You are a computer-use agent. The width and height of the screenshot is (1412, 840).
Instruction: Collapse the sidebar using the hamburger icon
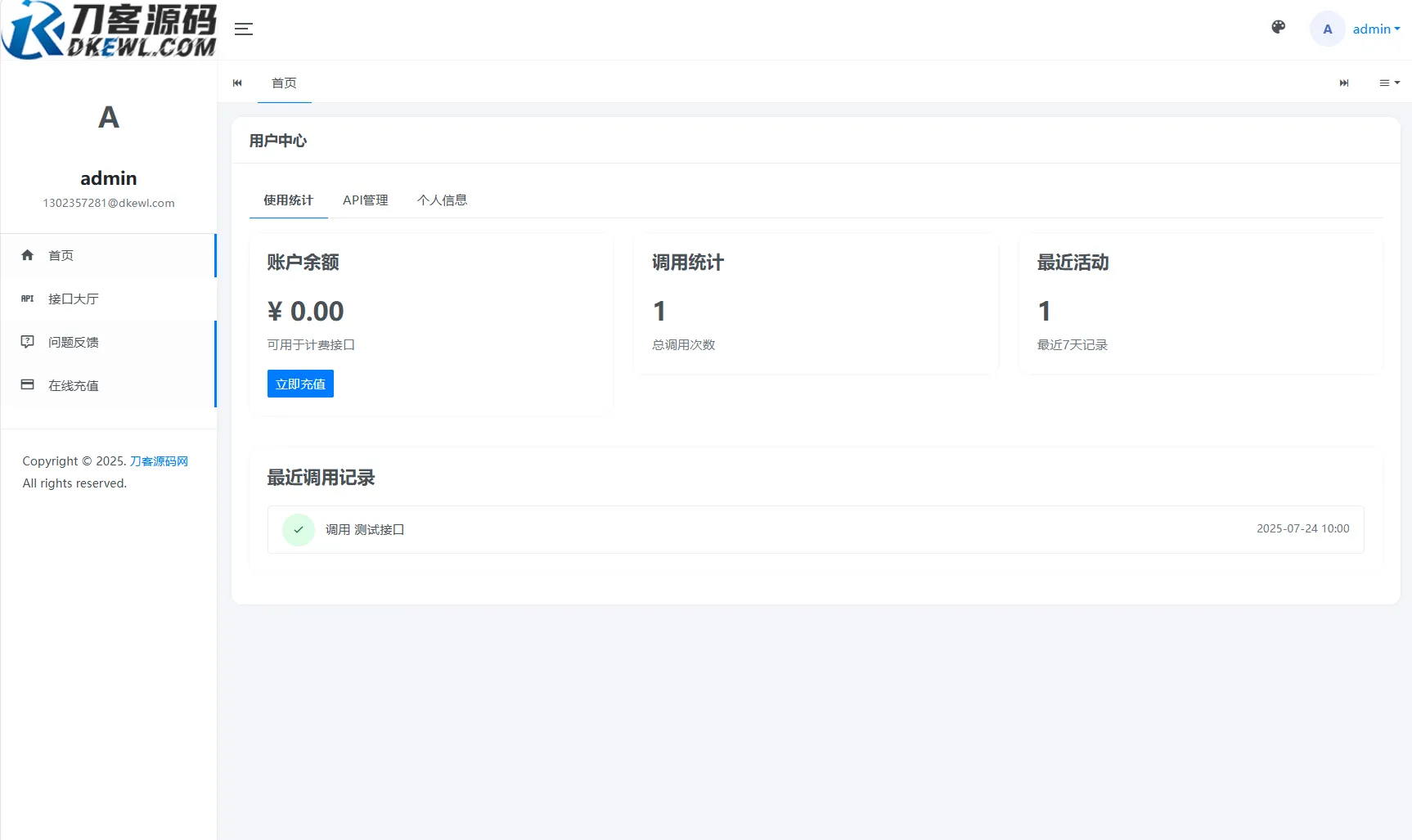[x=243, y=29]
